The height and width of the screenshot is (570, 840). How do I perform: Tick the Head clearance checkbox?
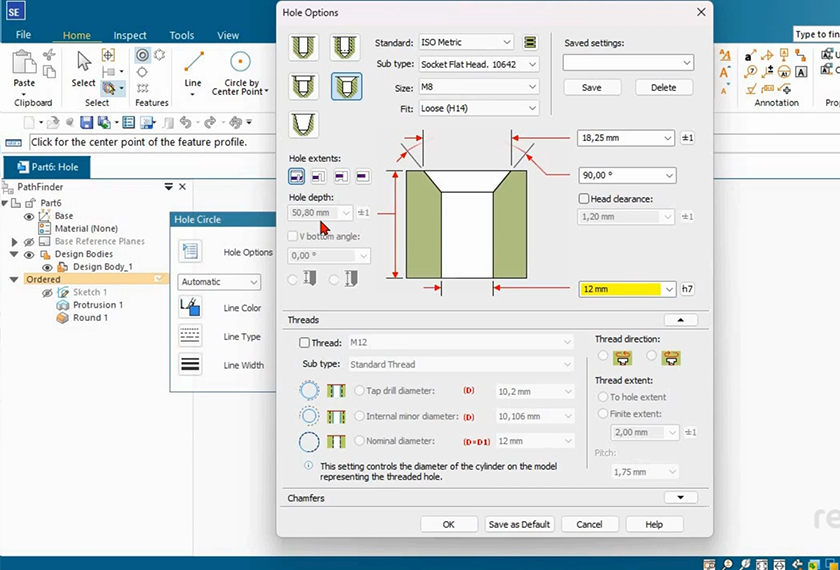click(584, 199)
